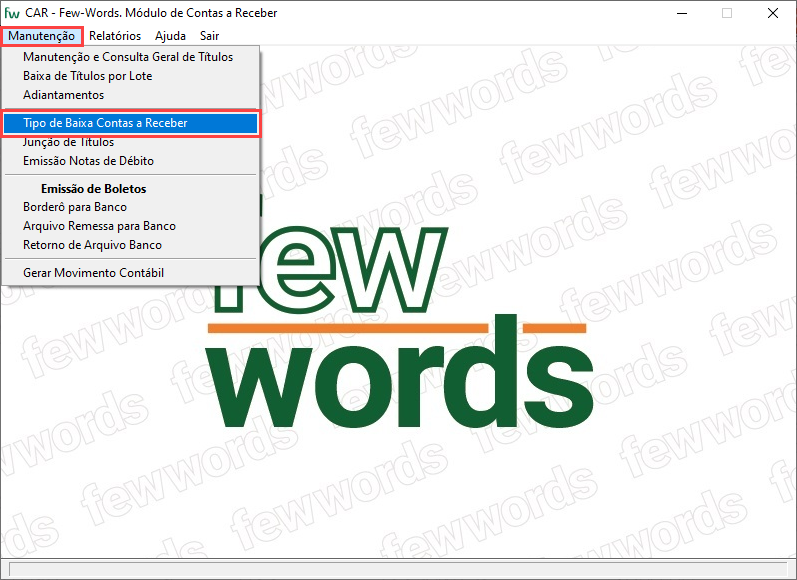797x580 pixels.
Task: Choose Arquivo Remessa para Banco
Action: click(131, 226)
